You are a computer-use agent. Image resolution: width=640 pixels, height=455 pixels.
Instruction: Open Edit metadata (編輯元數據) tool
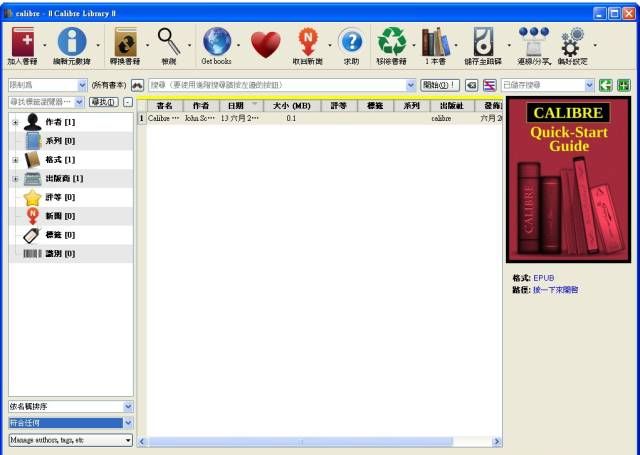click(71, 43)
